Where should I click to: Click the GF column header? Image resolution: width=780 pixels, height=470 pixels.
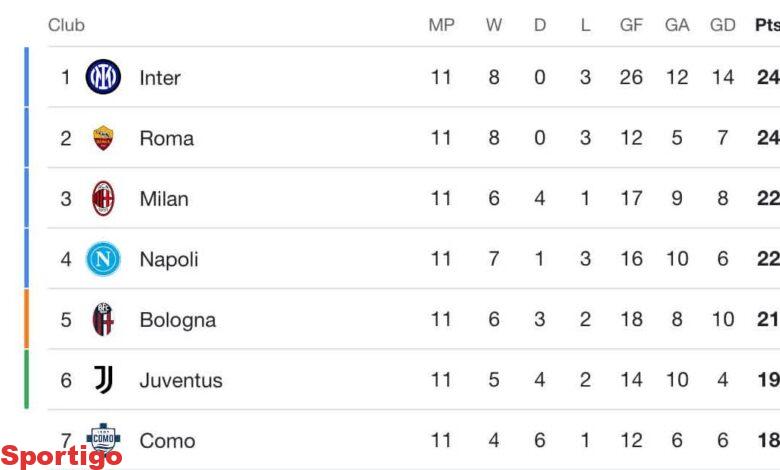coord(631,25)
